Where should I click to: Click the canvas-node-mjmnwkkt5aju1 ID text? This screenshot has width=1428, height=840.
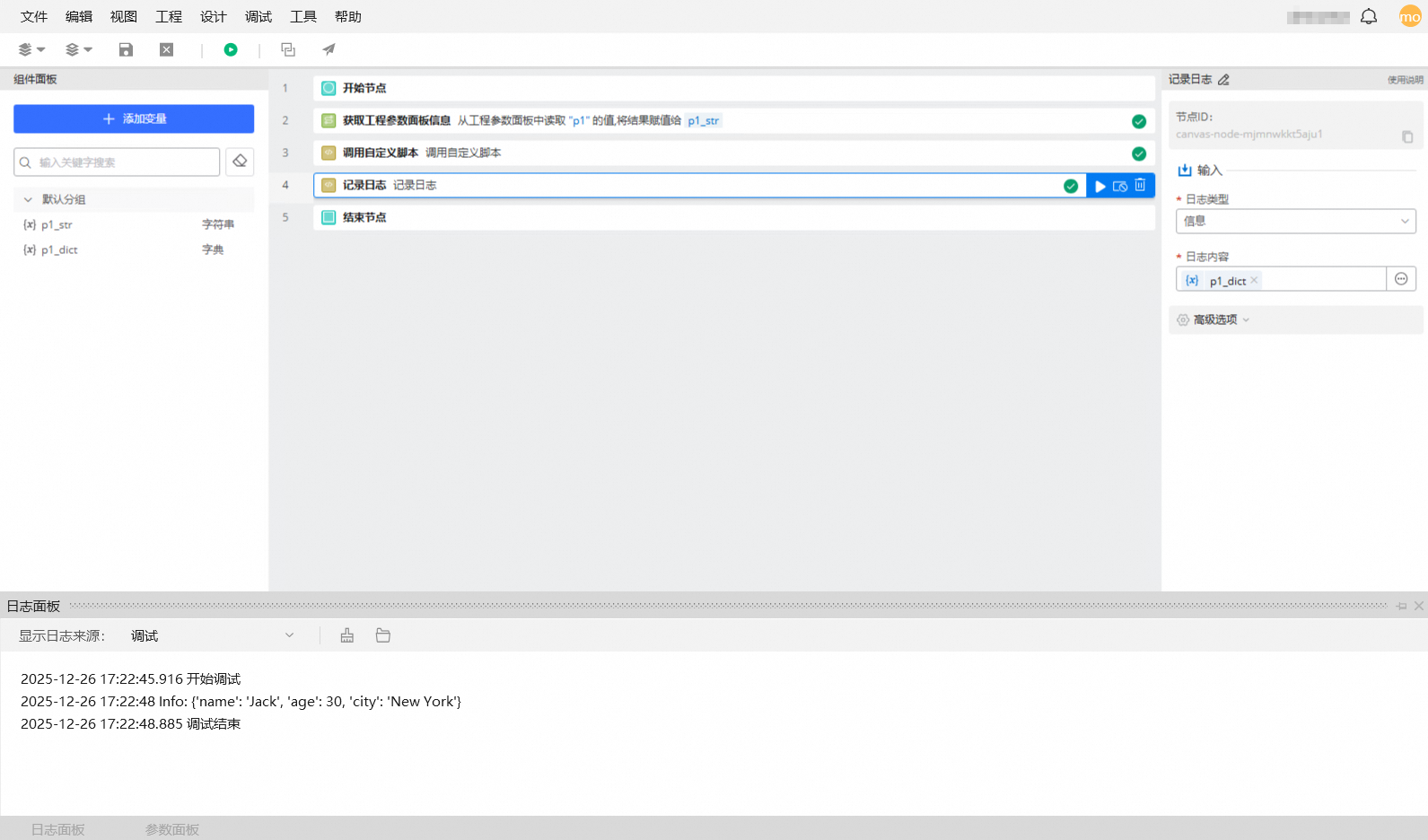point(1249,135)
